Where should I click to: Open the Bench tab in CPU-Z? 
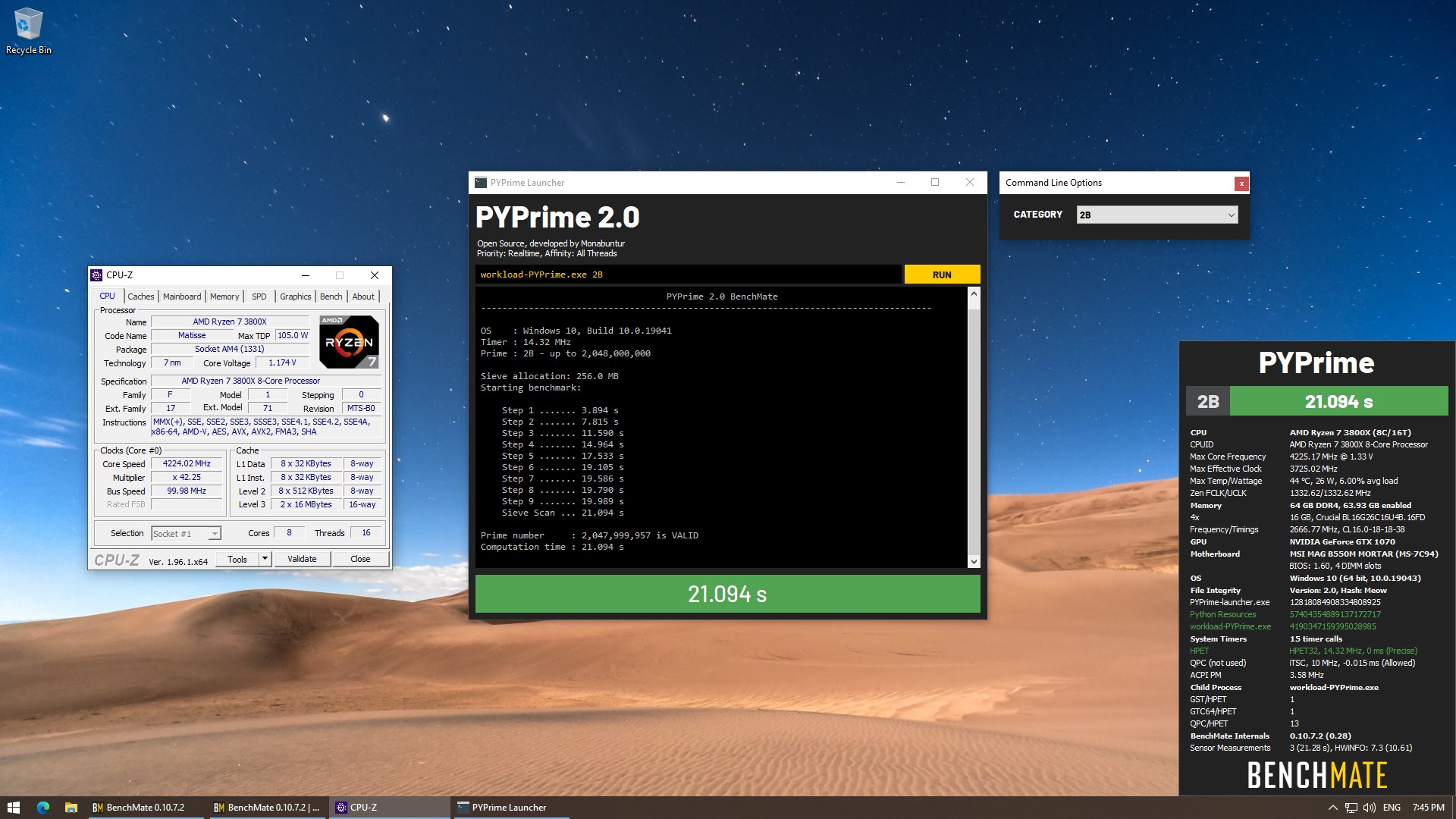(x=331, y=297)
